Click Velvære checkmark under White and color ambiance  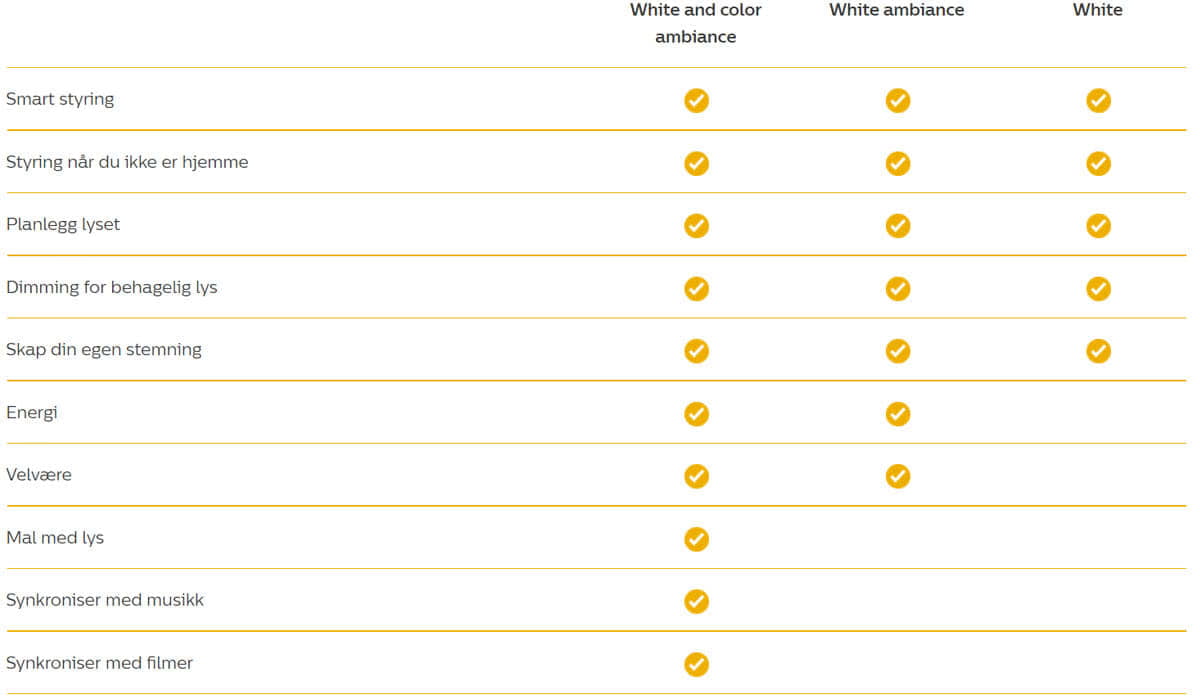[696, 476]
